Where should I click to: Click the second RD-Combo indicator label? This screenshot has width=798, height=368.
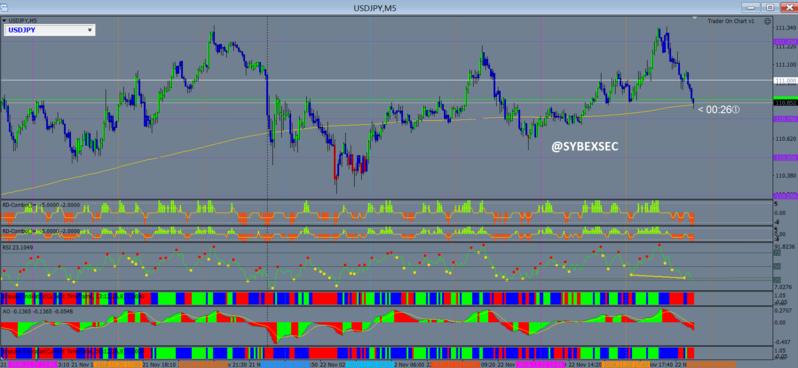coord(41,231)
